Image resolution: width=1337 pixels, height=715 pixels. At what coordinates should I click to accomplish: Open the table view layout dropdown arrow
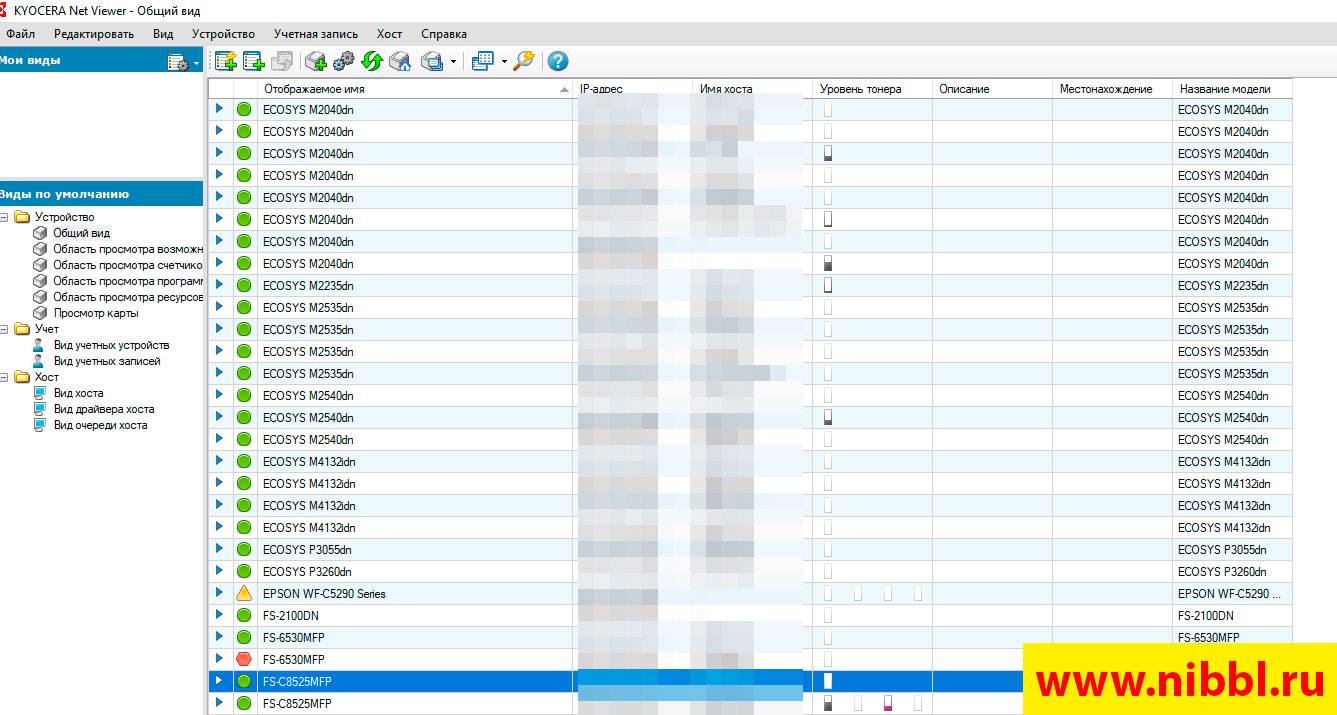click(504, 62)
